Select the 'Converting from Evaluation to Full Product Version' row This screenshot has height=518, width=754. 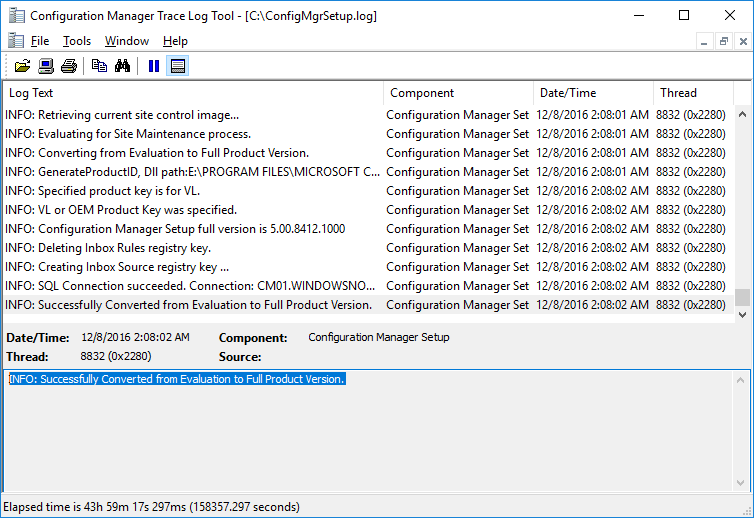point(369,153)
